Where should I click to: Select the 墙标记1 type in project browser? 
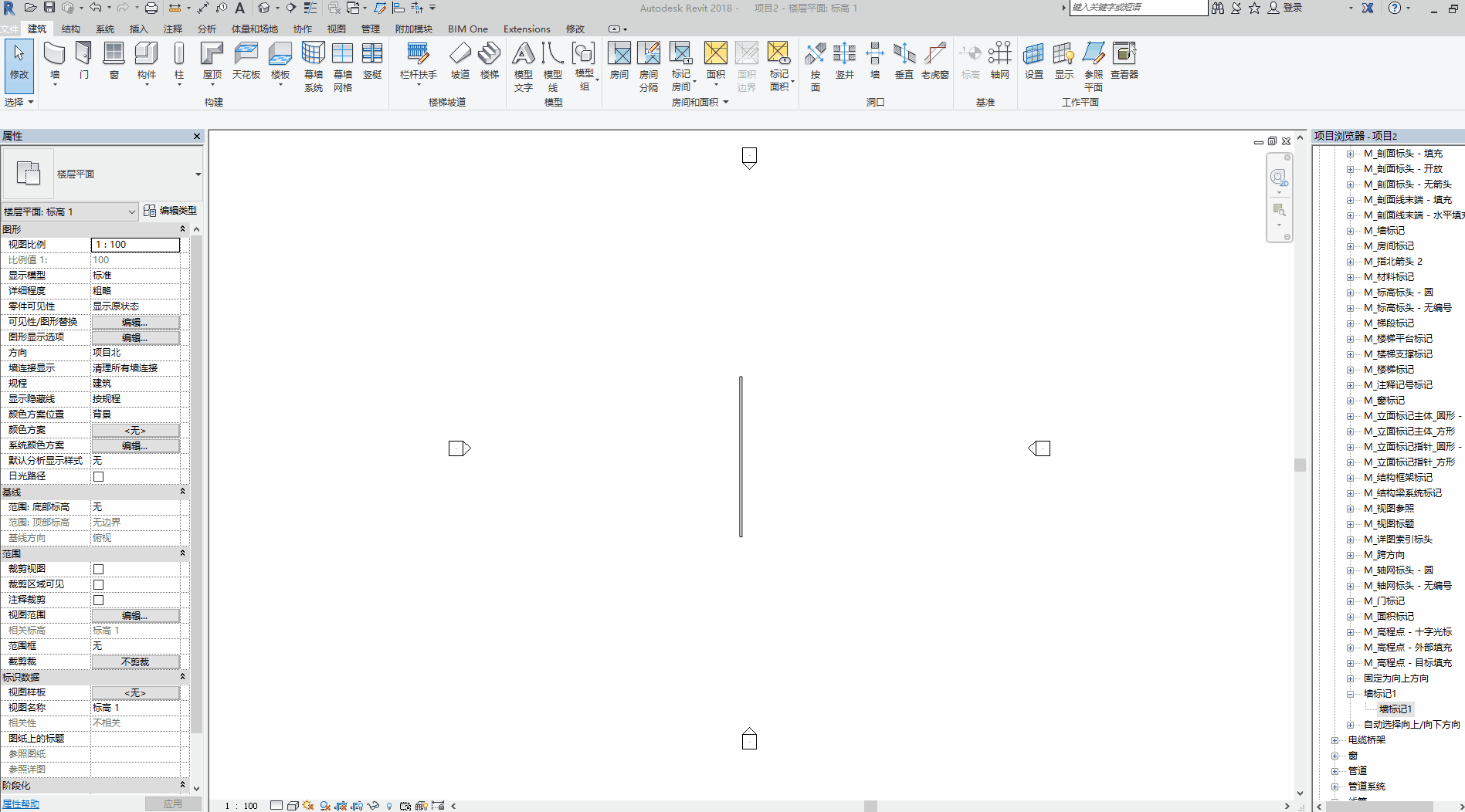(1395, 709)
